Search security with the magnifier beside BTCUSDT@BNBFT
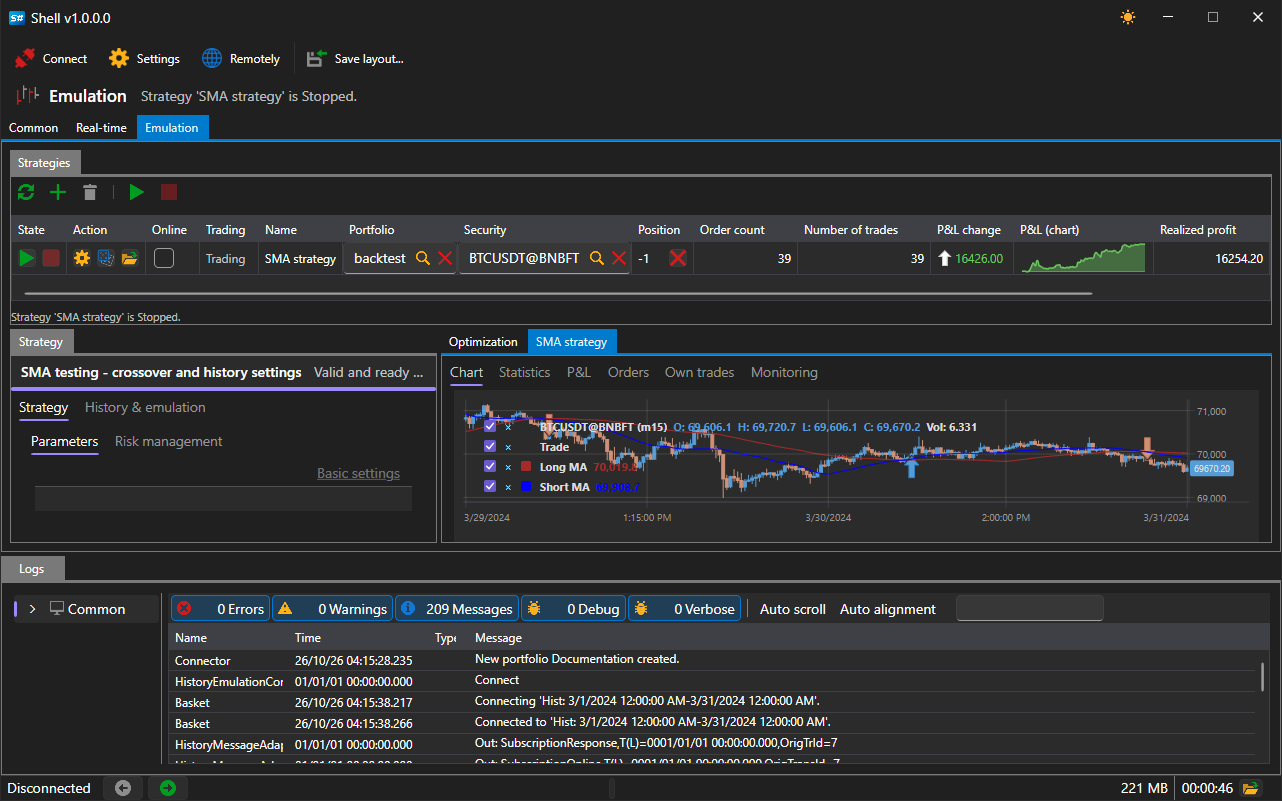 [x=597, y=258]
